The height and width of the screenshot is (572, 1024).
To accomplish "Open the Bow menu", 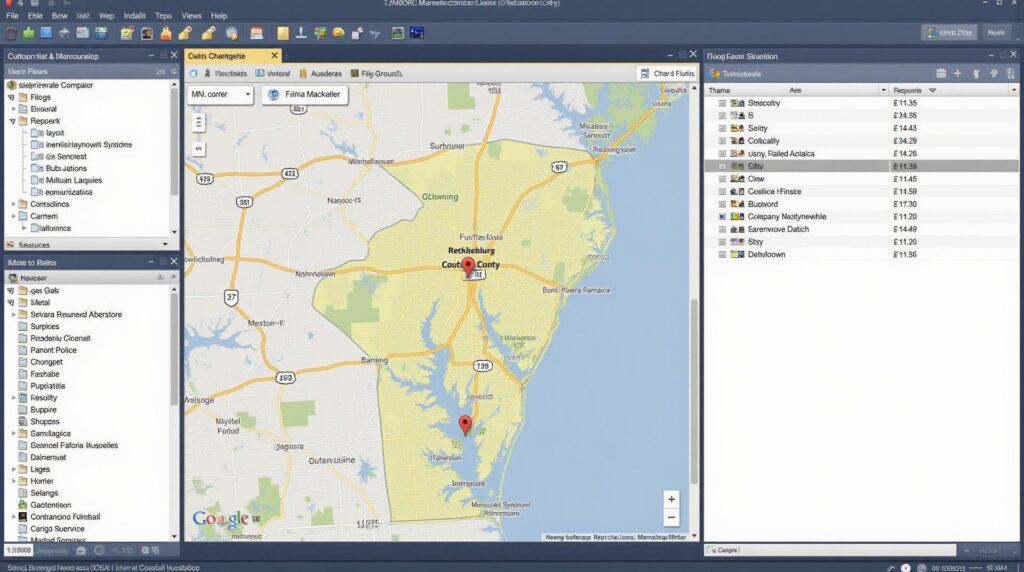I will point(59,16).
